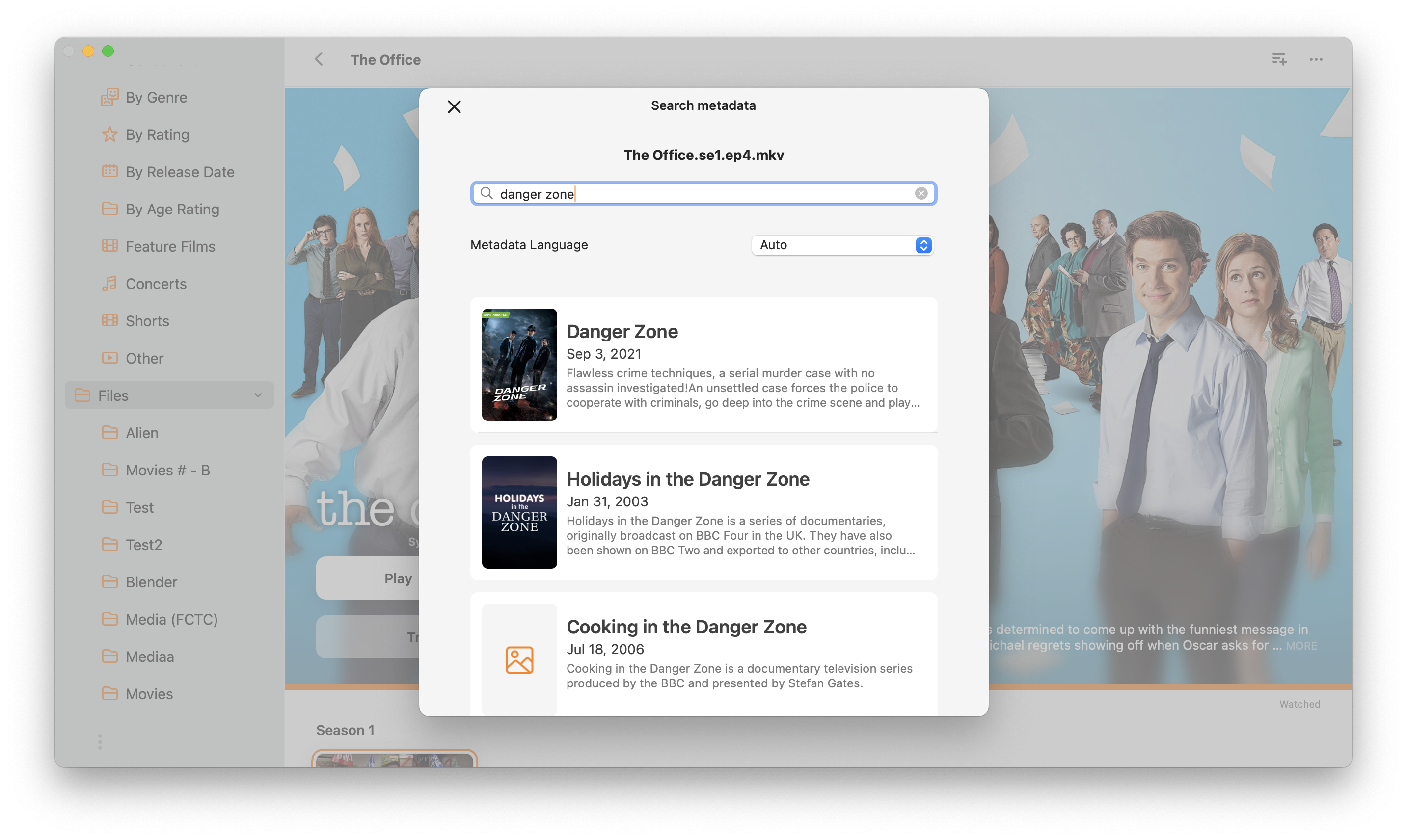This screenshot has width=1407, height=840.
Task: Open the Metadata Language dropdown
Action: pyautogui.click(x=842, y=245)
